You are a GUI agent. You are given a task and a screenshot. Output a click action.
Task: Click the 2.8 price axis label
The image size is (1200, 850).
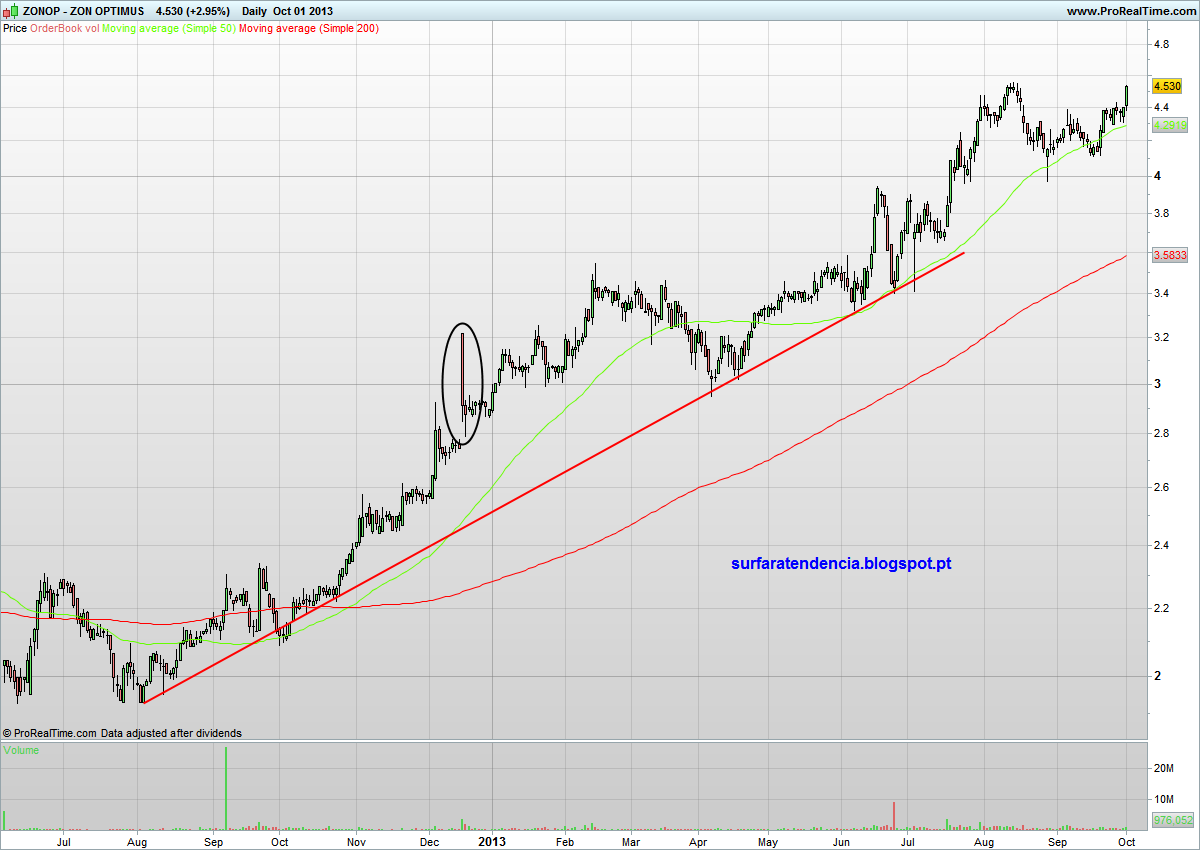click(1161, 433)
